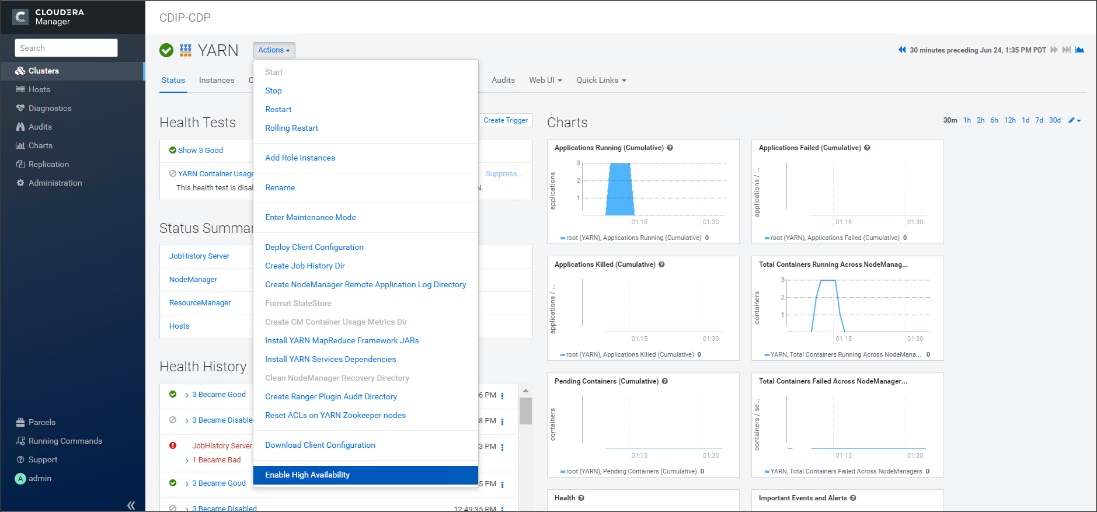Click the Running Commands icon
The height and width of the screenshot is (512, 1097).
20,441
